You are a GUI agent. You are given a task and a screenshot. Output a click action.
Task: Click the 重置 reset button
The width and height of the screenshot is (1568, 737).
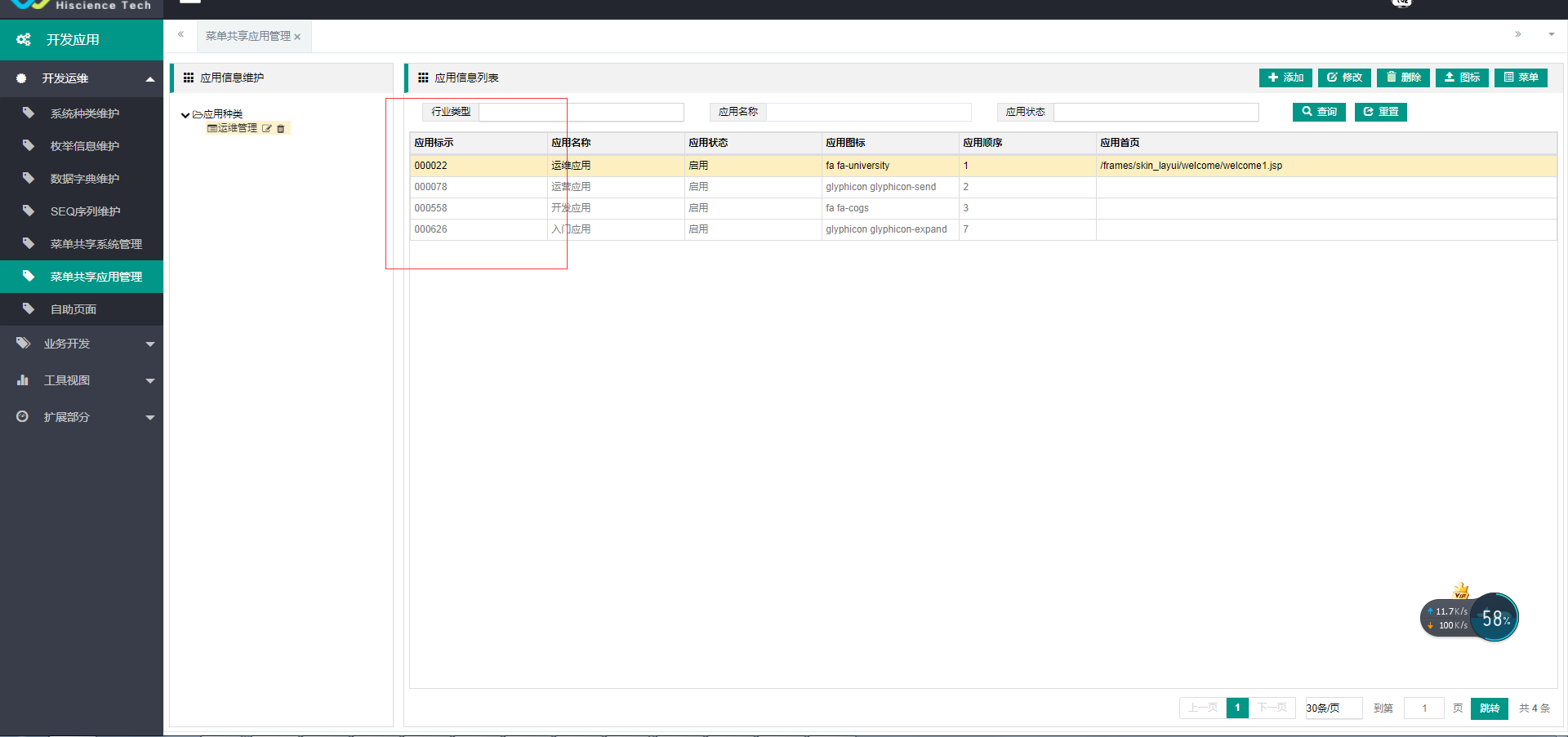coord(1380,112)
